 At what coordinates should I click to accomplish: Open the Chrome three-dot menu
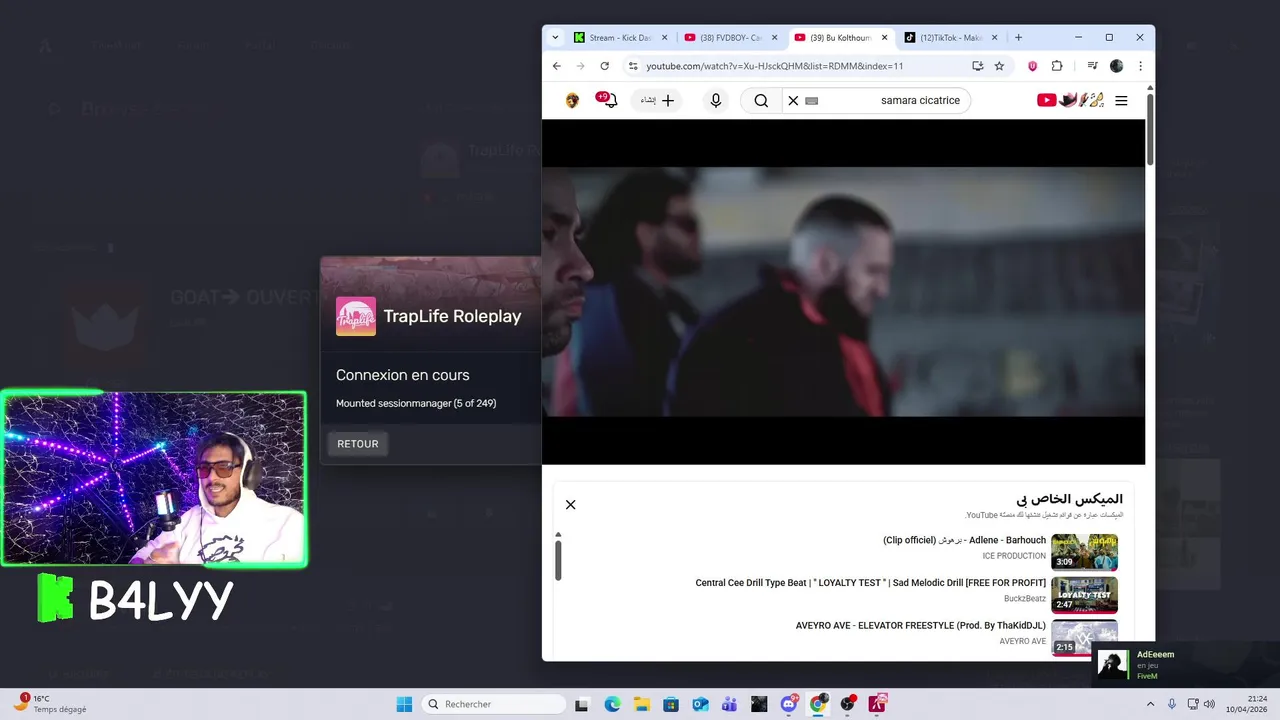pyautogui.click(x=1140, y=66)
